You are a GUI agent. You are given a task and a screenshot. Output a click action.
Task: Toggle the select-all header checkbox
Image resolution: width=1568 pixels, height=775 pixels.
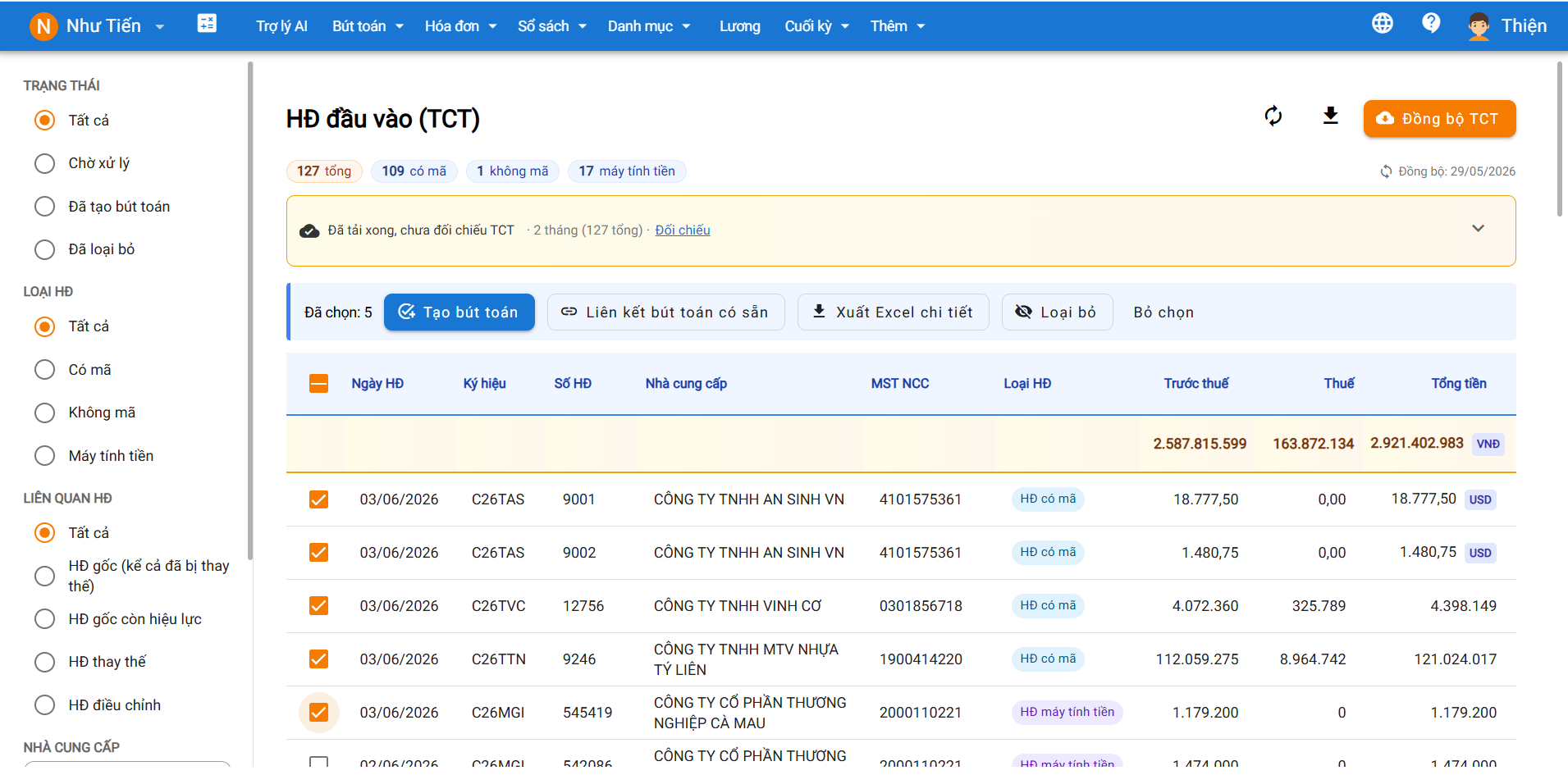[318, 383]
